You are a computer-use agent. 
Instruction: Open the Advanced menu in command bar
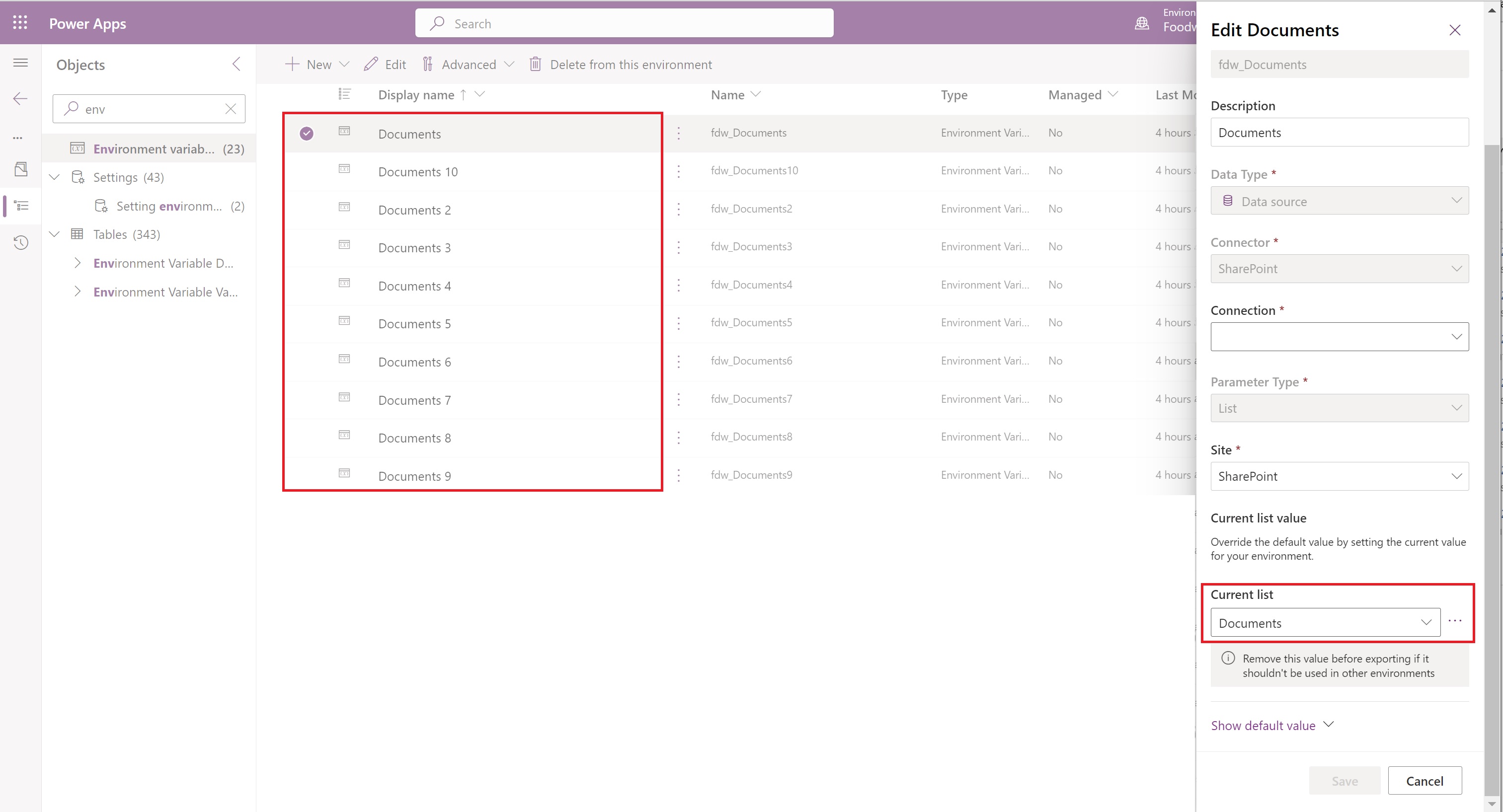click(469, 64)
